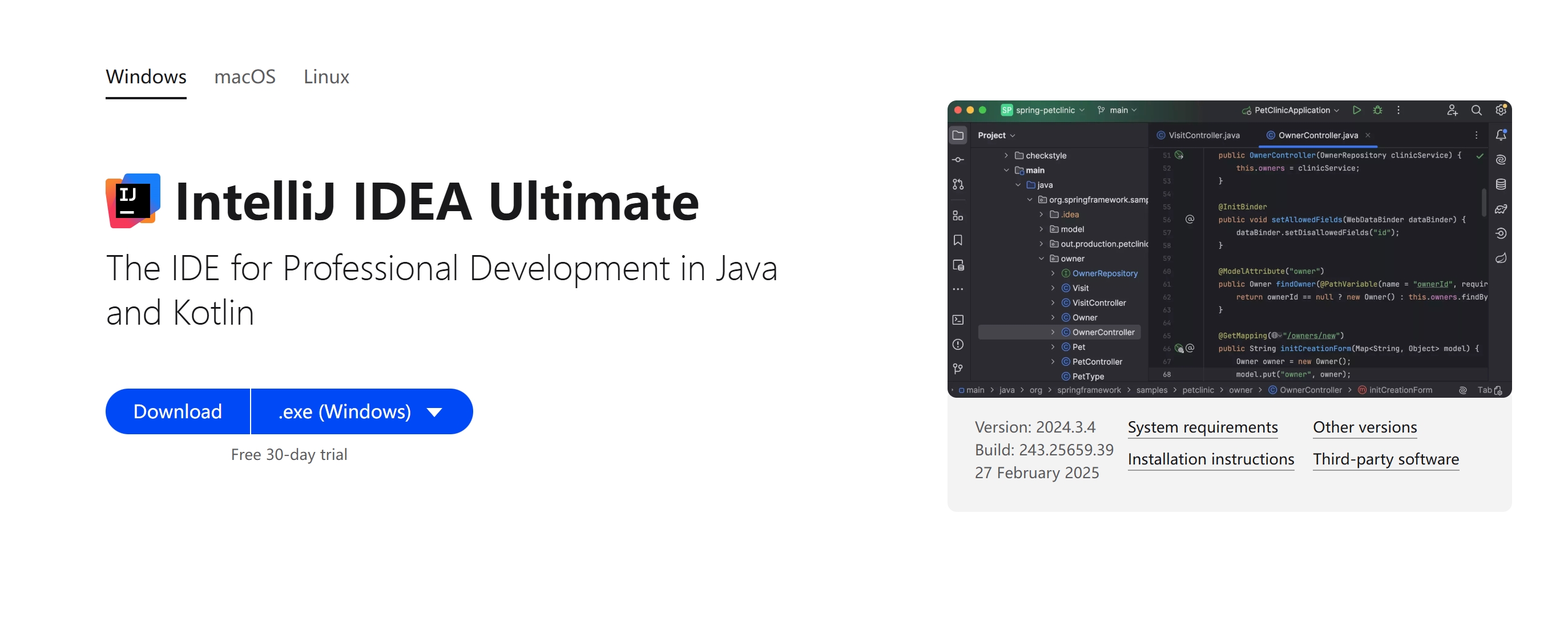Collapse the main folder in tree
Screen dimensions: 1568x618
(x=1006, y=170)
